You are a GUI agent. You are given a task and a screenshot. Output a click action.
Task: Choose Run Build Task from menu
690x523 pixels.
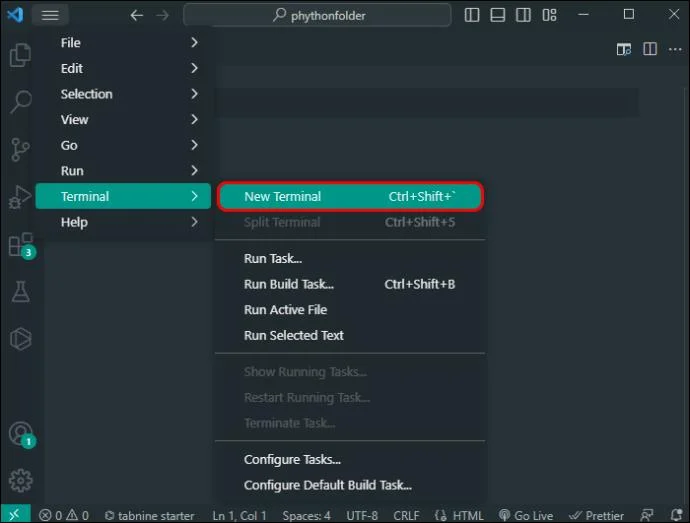pyautogui.click(x=350, y=284)
